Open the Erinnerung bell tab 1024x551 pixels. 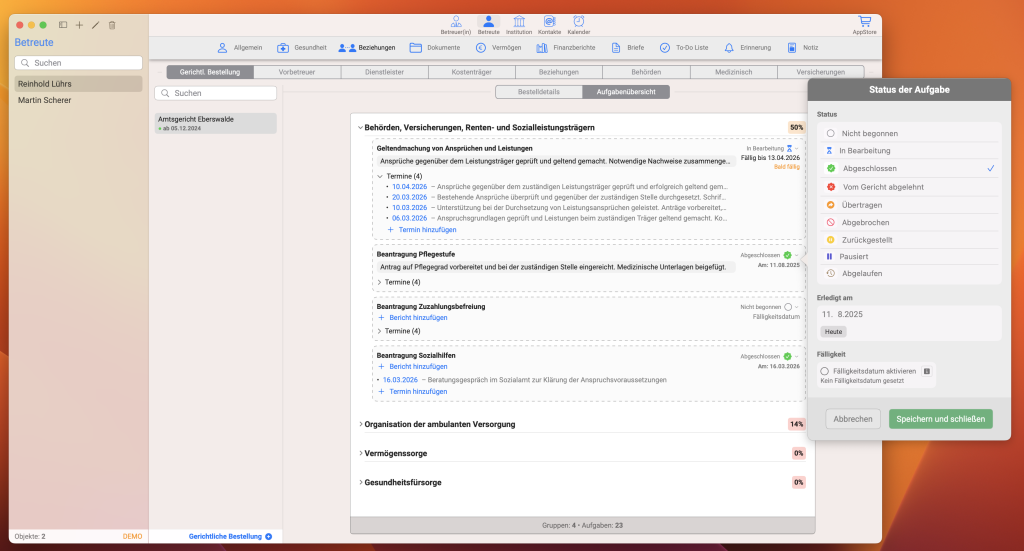pyautogui.click(x=747, y=47)
